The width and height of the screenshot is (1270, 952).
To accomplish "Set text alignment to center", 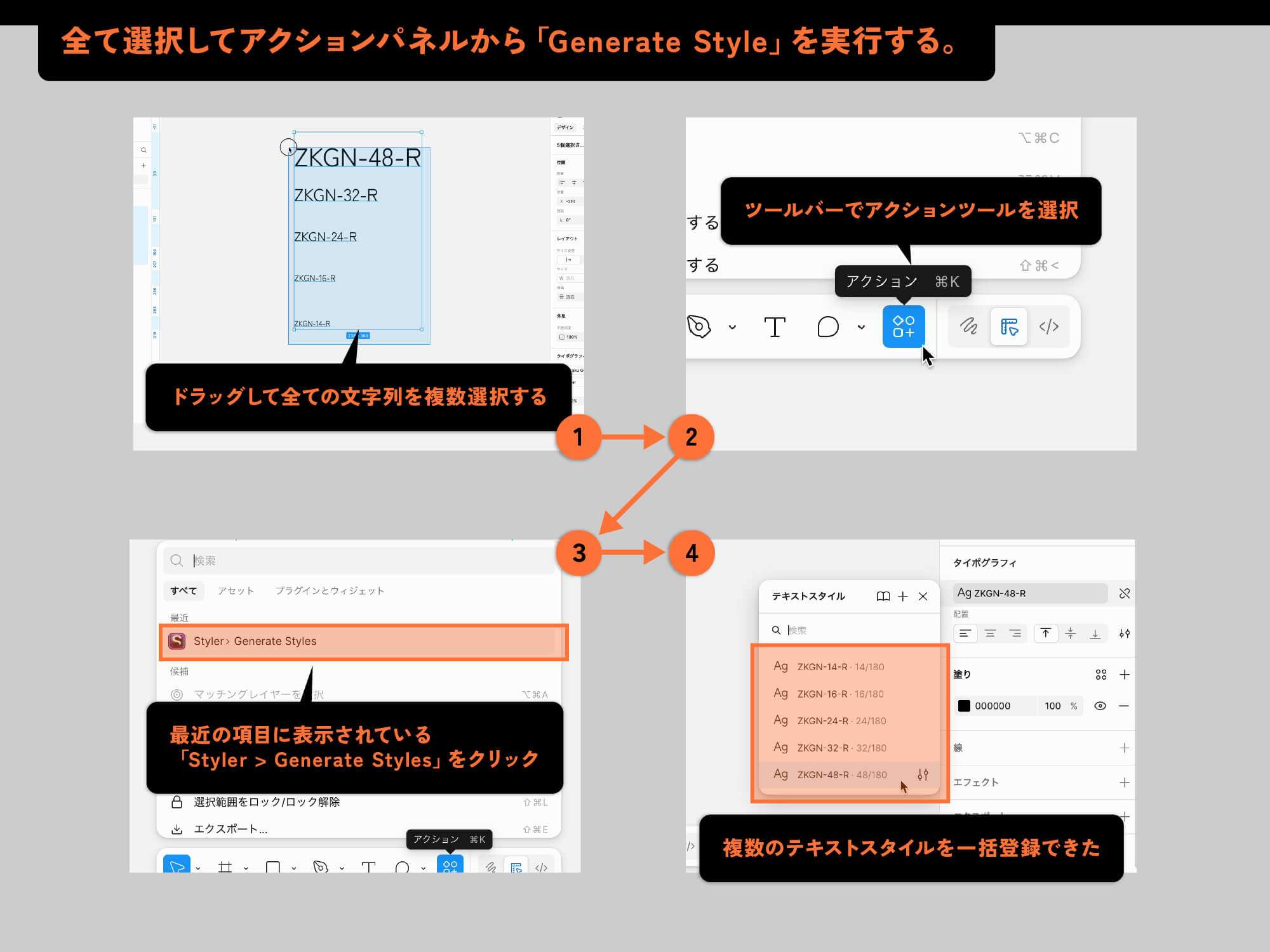I will 990,633.
